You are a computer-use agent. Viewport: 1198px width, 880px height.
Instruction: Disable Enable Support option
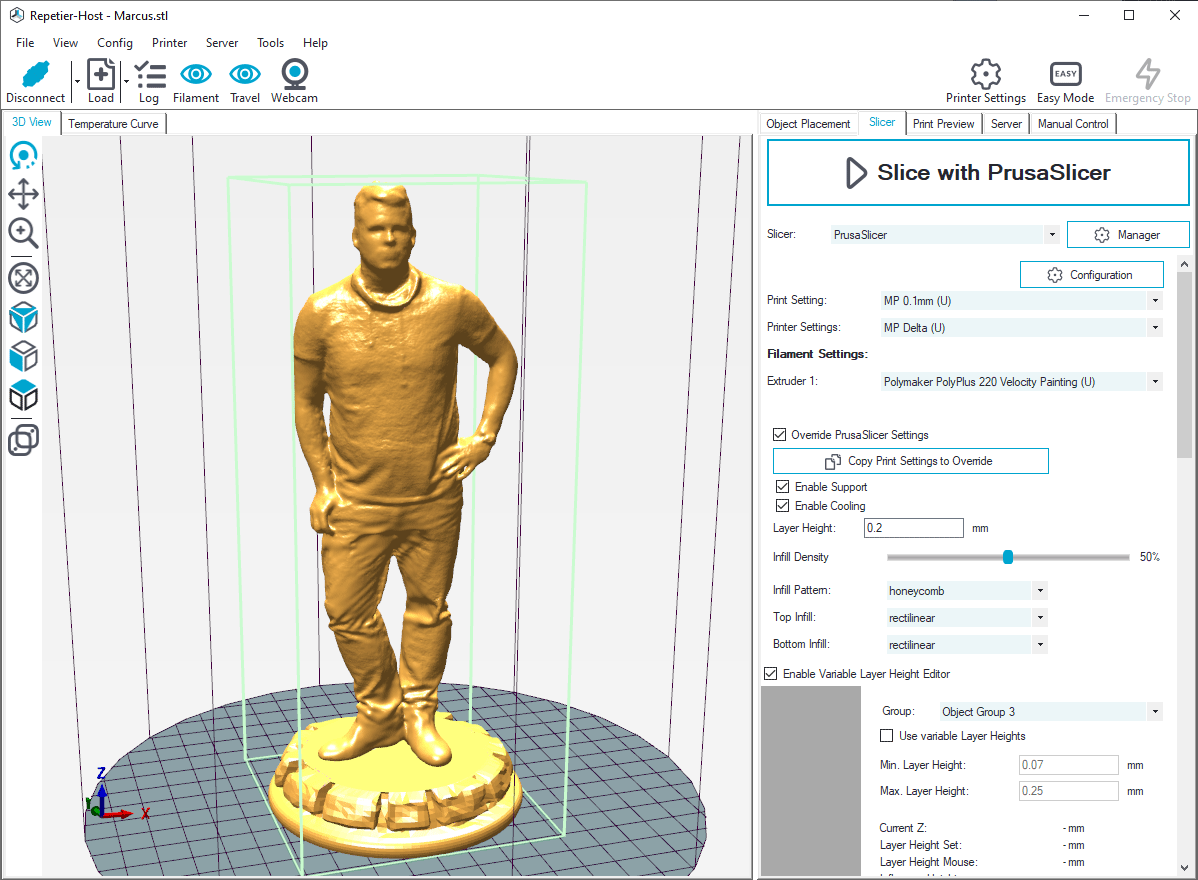click(781, 486)
